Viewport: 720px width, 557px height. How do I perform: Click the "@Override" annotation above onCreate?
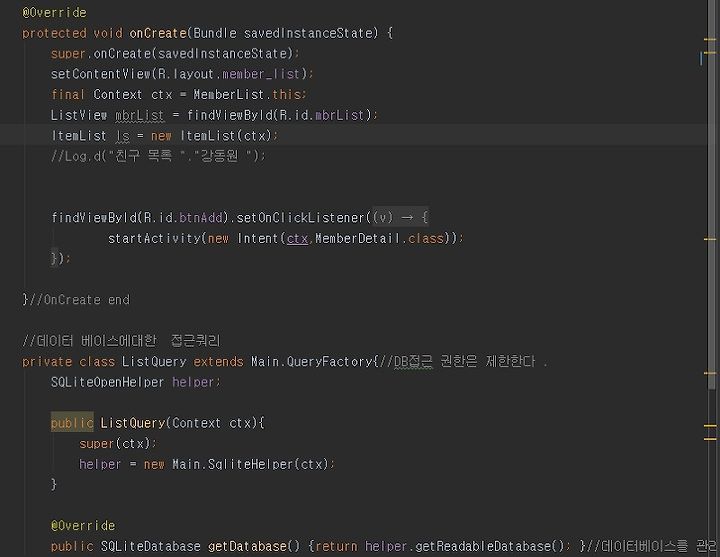(x=54, y=13)
